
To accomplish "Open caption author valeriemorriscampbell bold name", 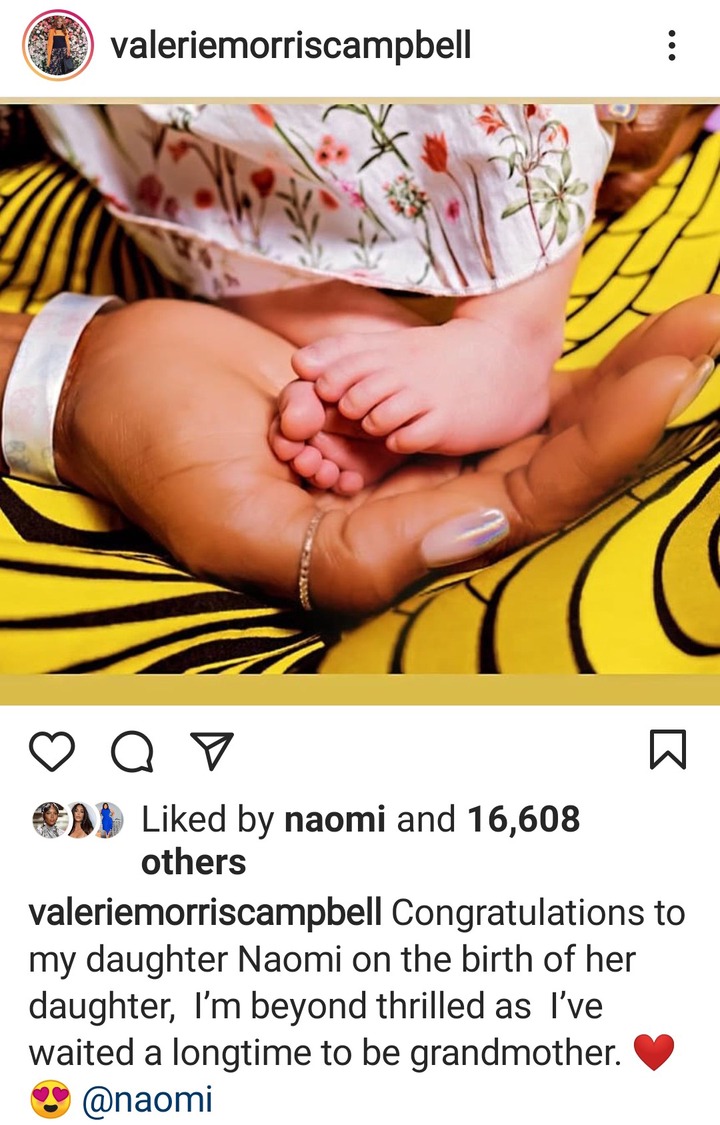I will [x=205, y=913].
